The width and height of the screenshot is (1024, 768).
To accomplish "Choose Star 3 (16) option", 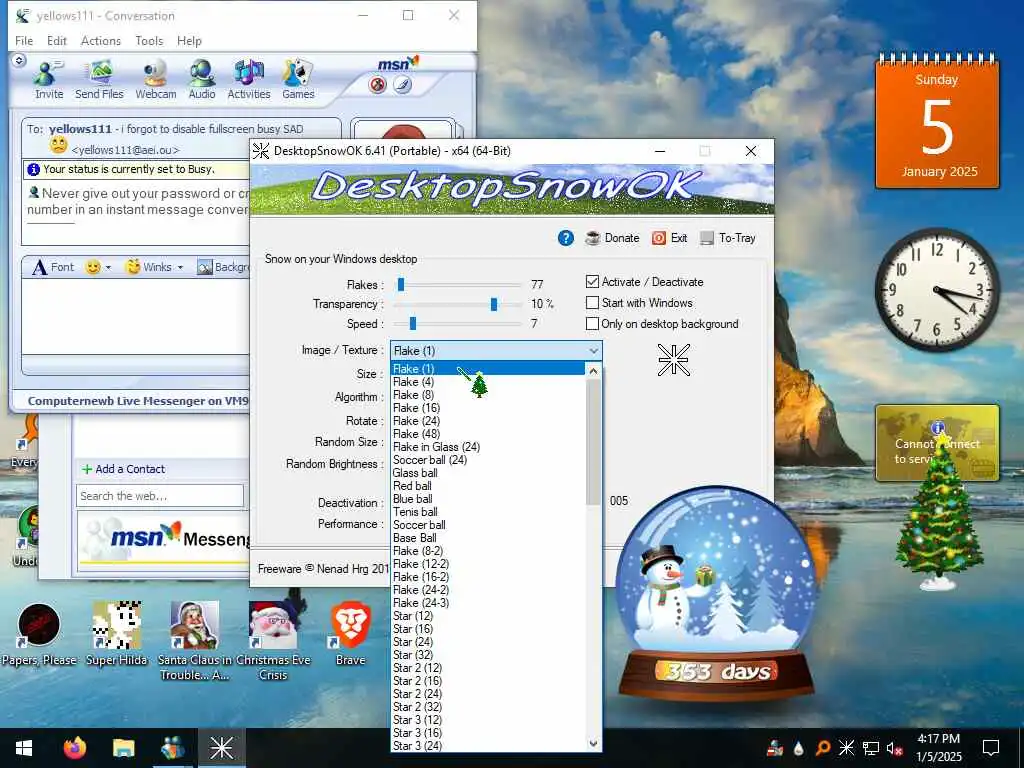I will click(x=488, y=733).
